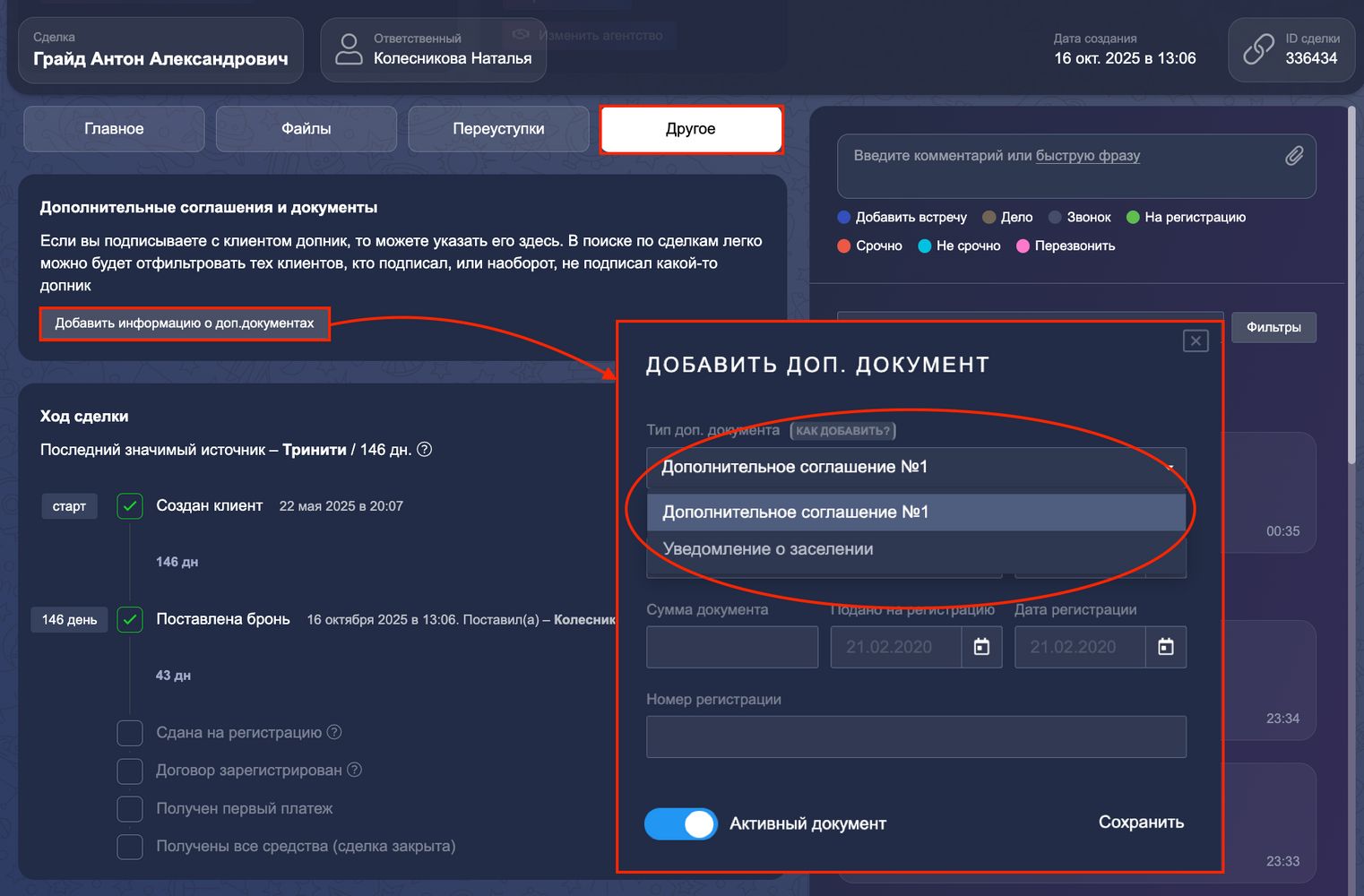Open the calendar icon for Подано на регистрацию
This screenshot has height=896, width=1364.
pos(982,647)
